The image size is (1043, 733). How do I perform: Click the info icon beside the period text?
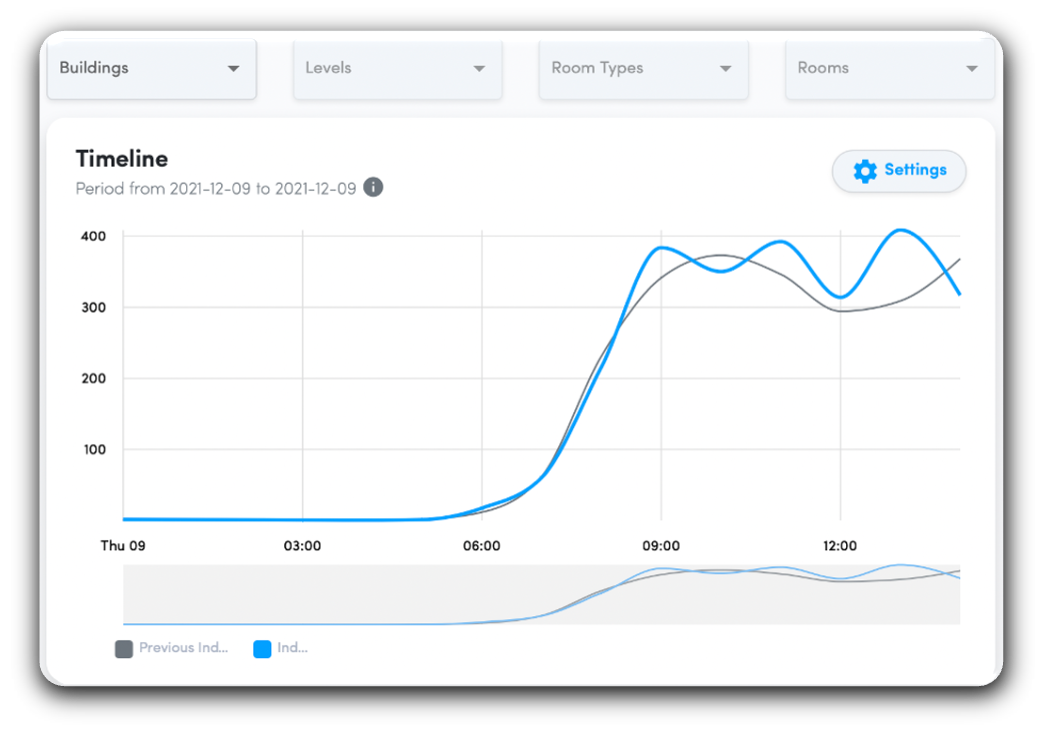click(x=373, y=187)
